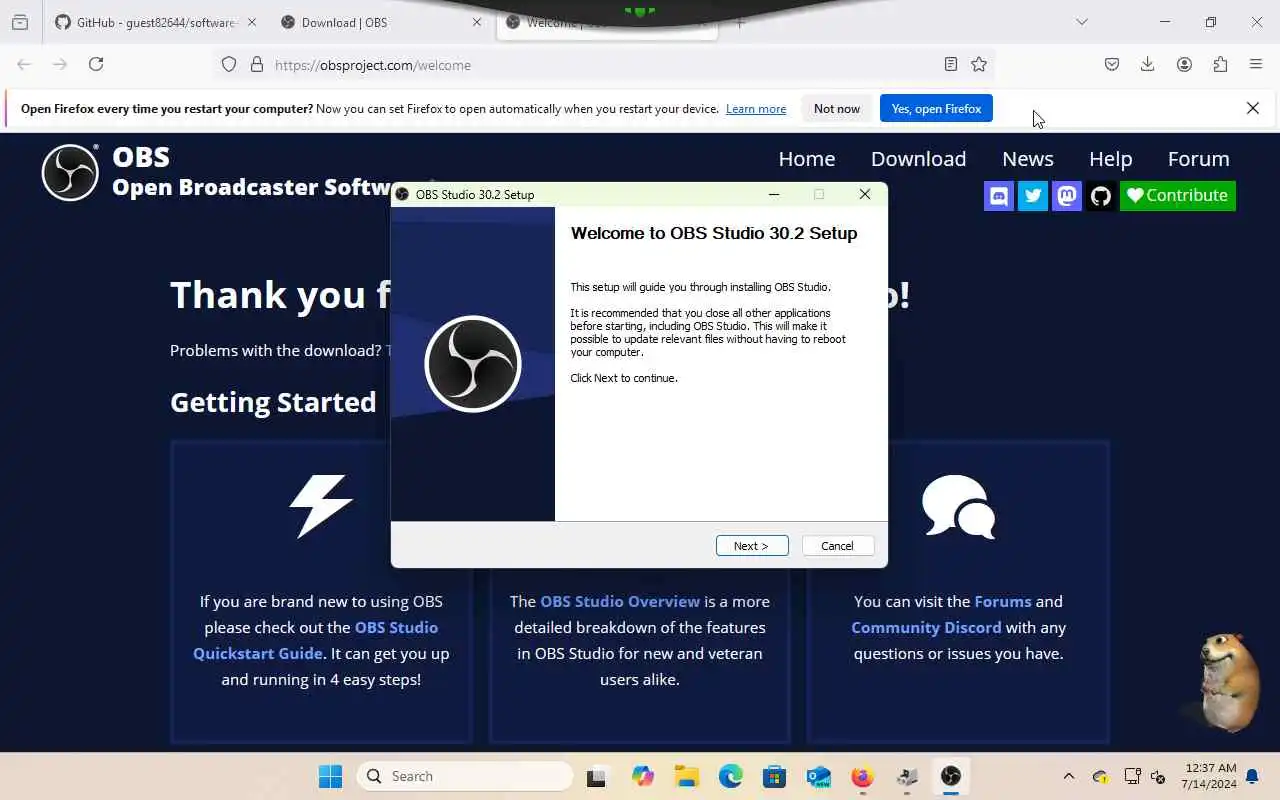Open the OBS Mastodon icon link
Screen dimensions: 1280x800
(1066, 196)
